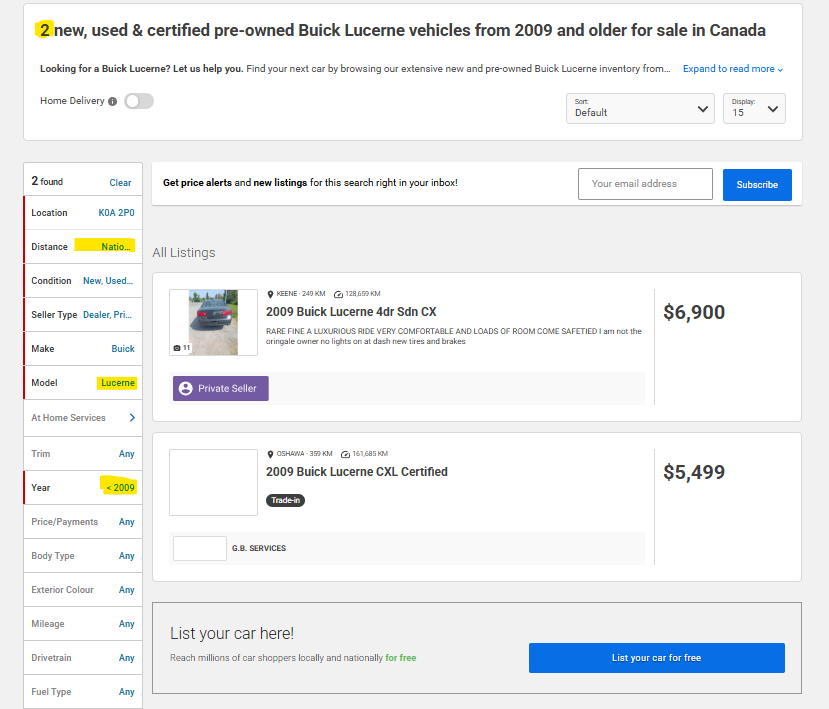Screen dimensions: 829x709
Task: Click the Private Seller person icon
Action: pos(186,388)
